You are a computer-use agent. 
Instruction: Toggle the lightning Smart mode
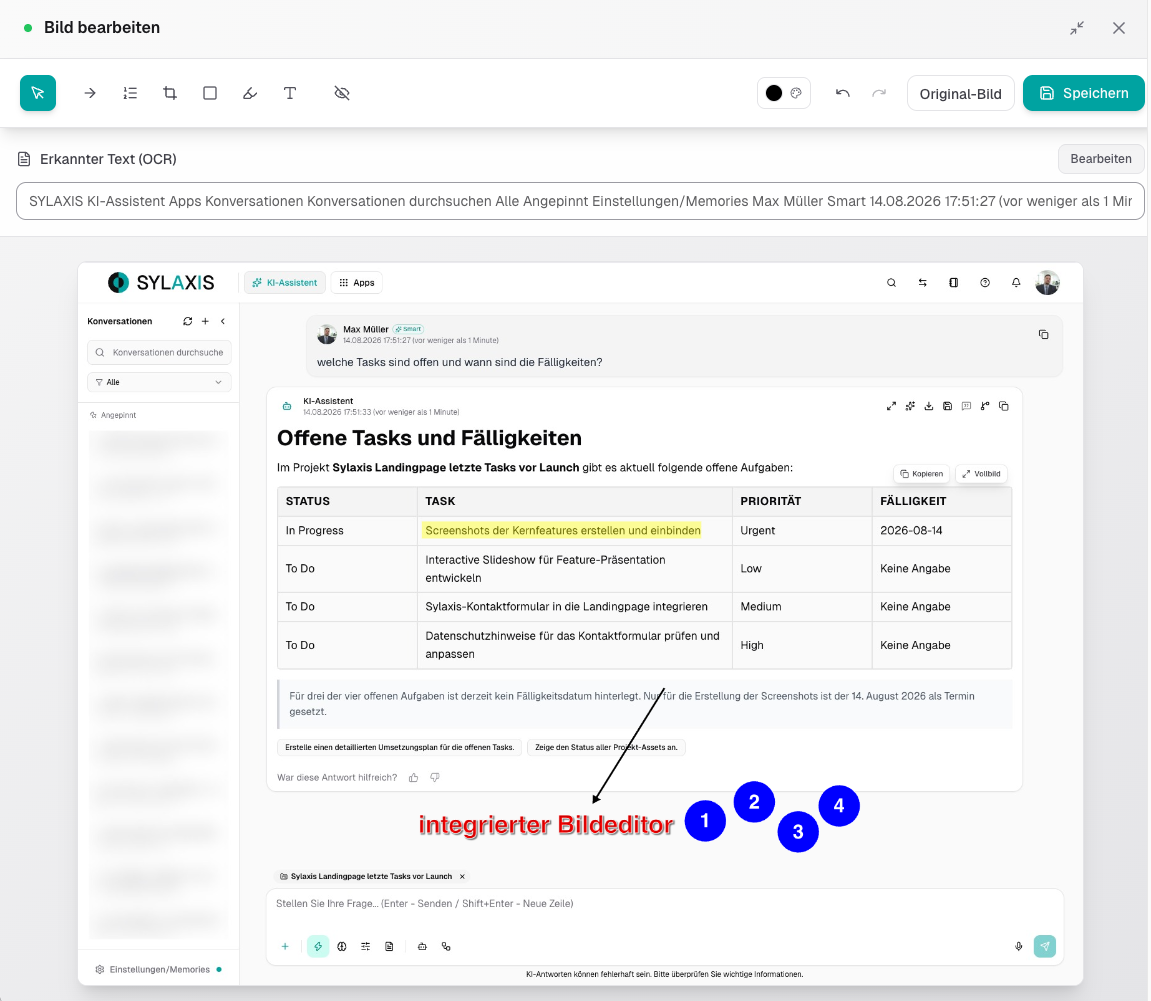[x=318, y=947]
